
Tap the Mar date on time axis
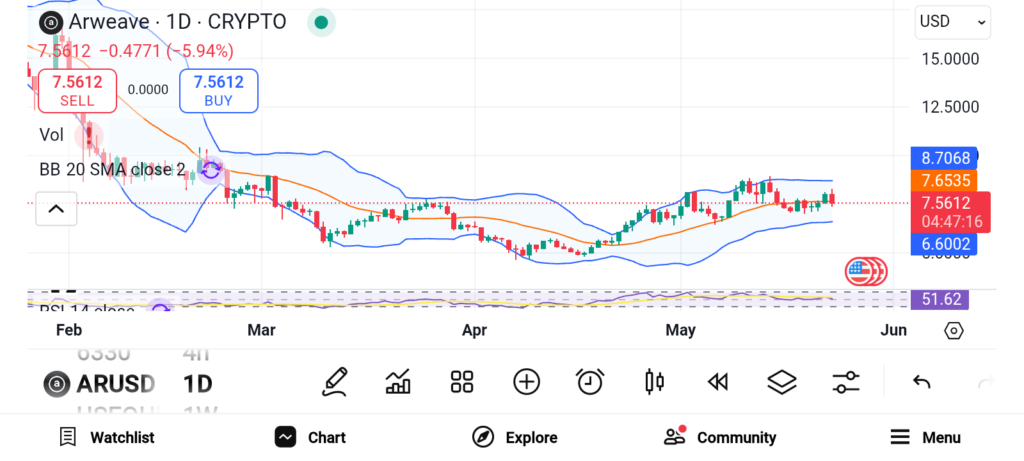[x=261, y=330]
